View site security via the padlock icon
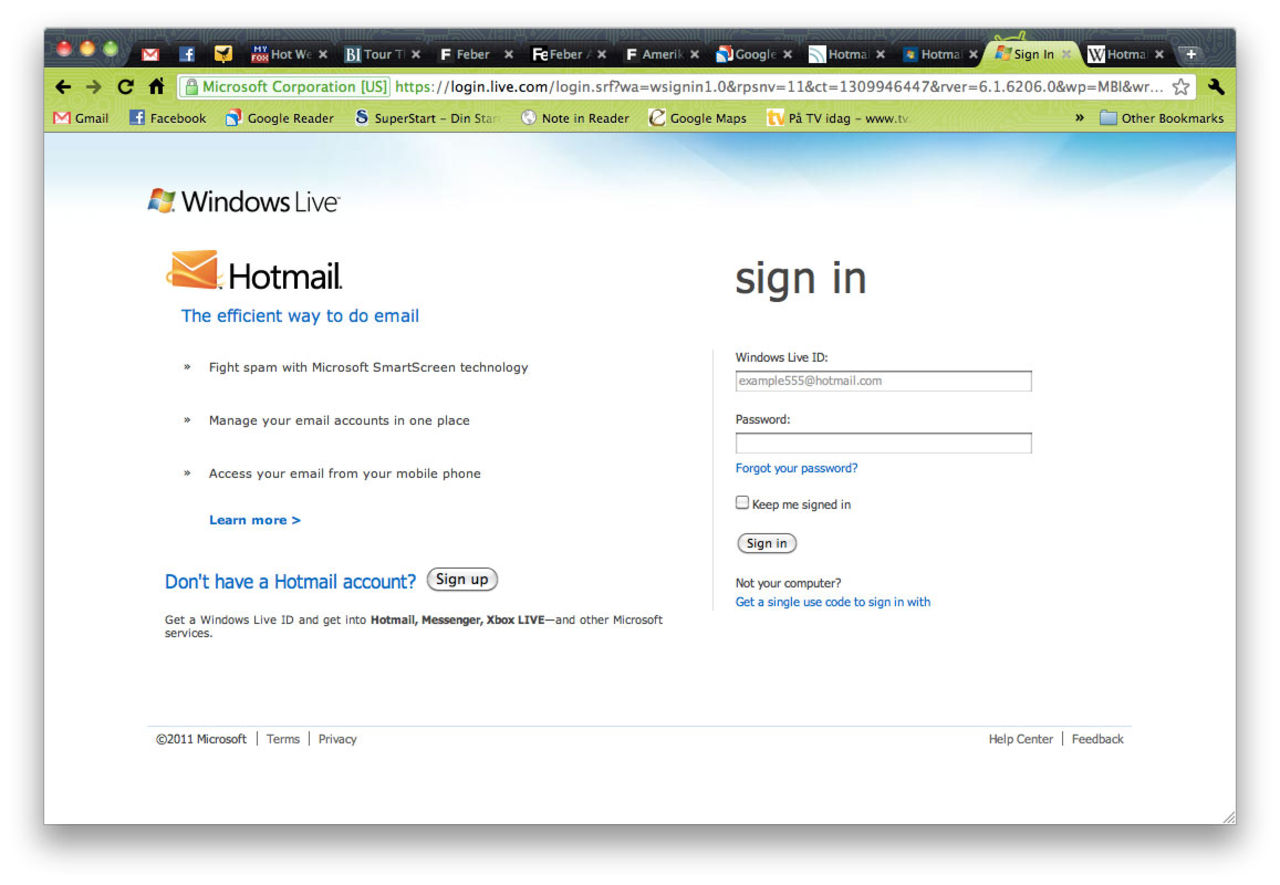 point(193,87)
